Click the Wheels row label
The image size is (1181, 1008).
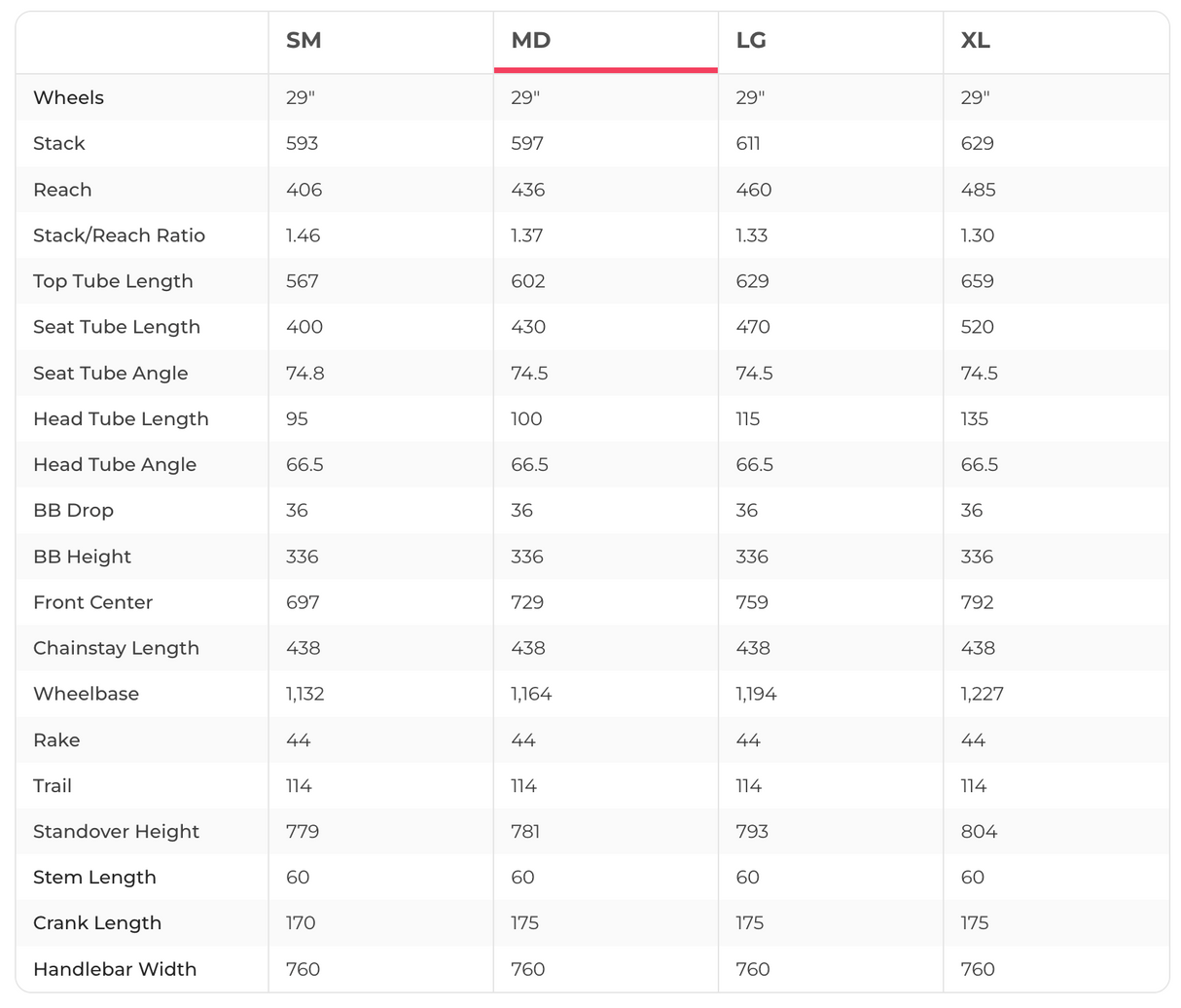tap(68, 97)
